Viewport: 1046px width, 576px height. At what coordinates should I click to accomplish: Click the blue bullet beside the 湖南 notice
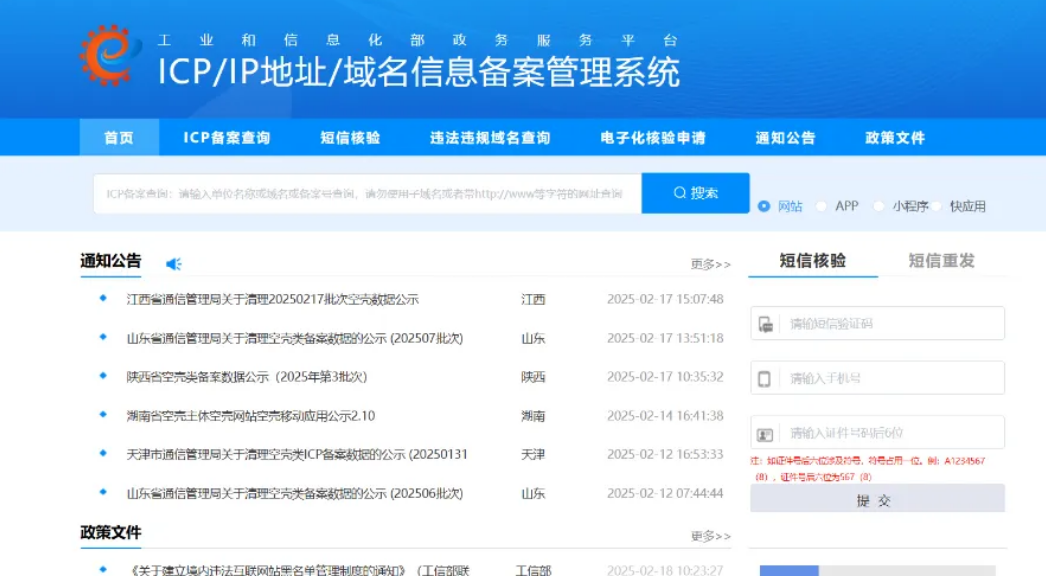(x=102, y=415)
